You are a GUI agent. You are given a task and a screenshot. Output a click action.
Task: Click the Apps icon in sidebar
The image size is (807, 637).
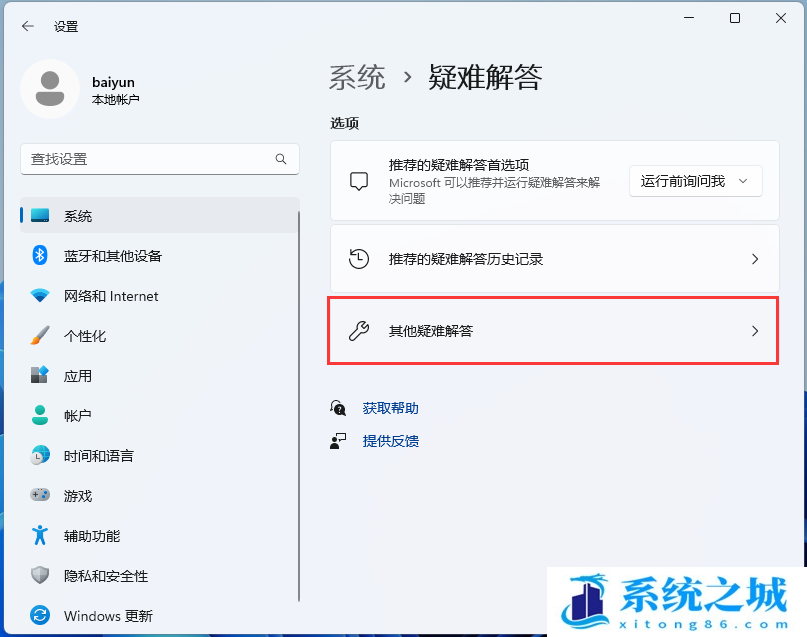pos(40,376)
